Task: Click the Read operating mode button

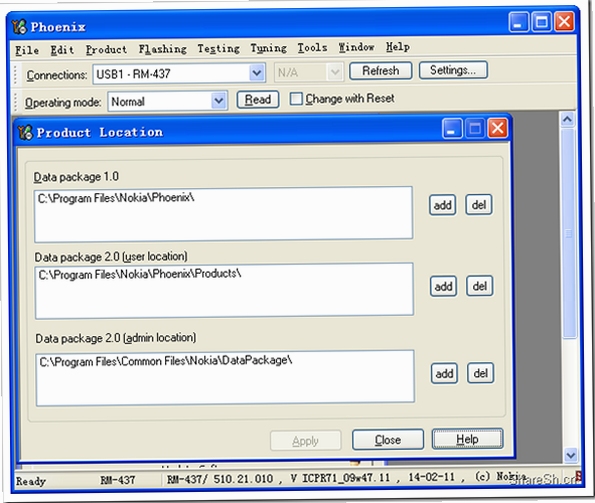Action: [x=258, y=99]
